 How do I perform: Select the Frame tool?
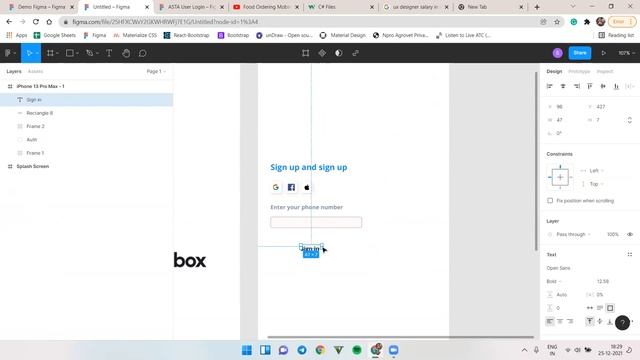[x=50, y=53]
